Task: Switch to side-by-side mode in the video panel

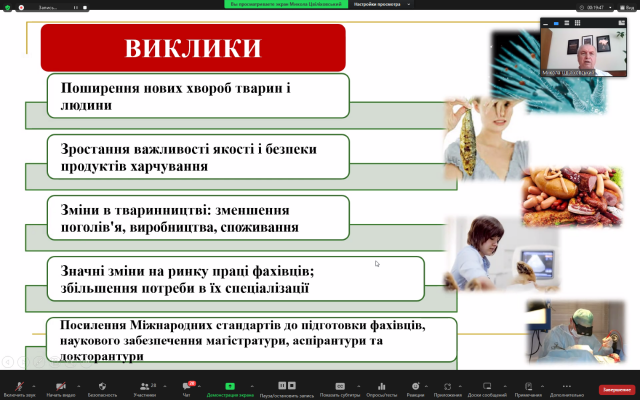Action: (621, 23)
